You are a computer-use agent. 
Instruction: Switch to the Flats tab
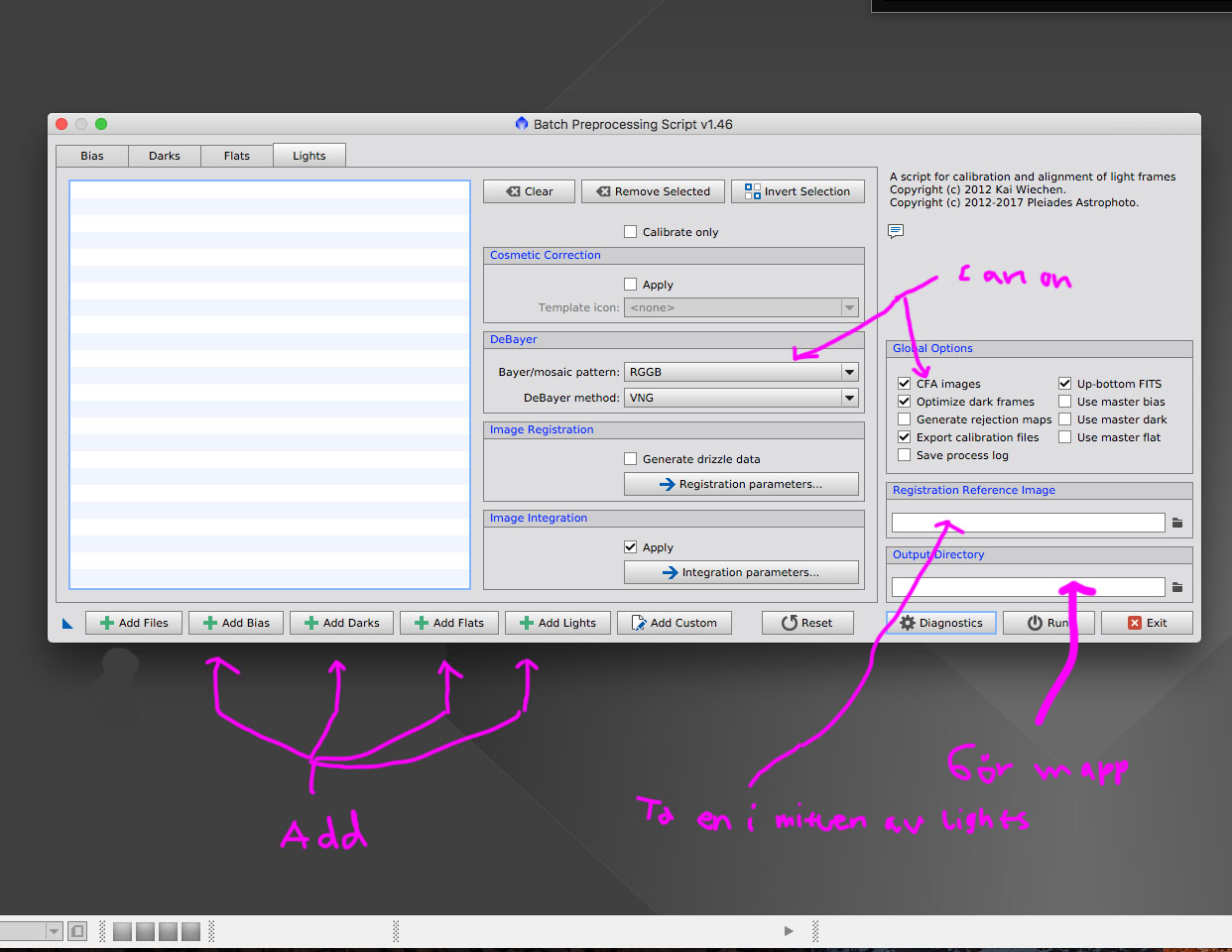coord(237,156)
